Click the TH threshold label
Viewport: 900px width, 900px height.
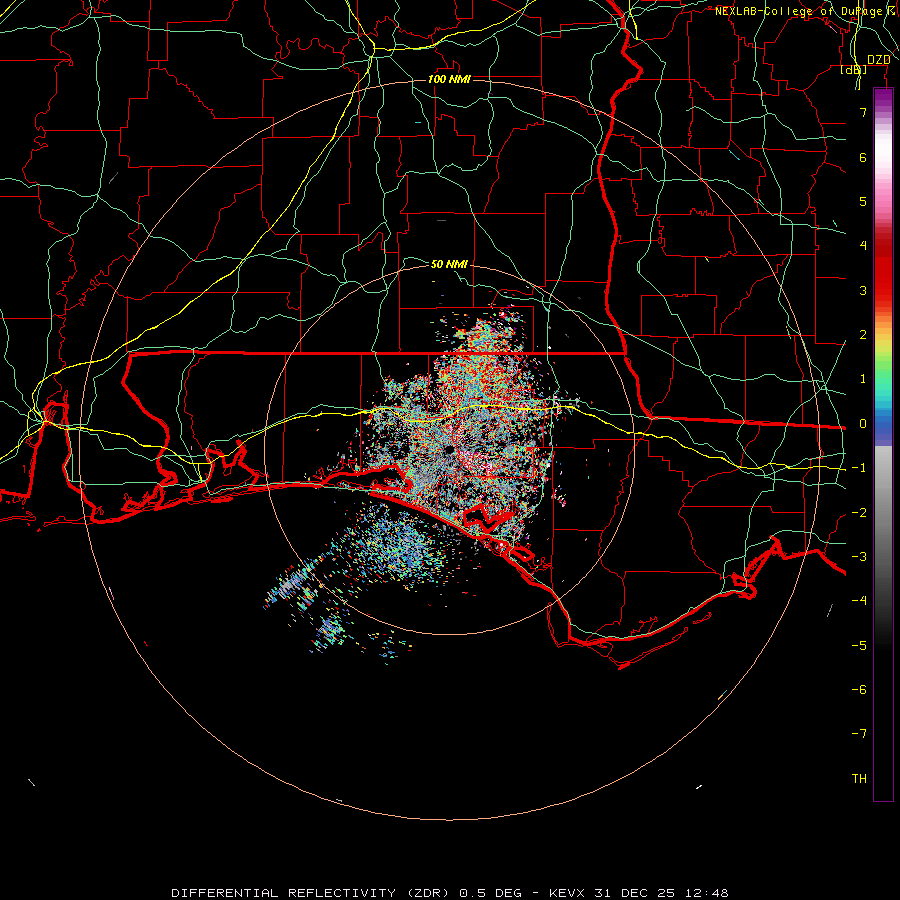coord(859,779)
